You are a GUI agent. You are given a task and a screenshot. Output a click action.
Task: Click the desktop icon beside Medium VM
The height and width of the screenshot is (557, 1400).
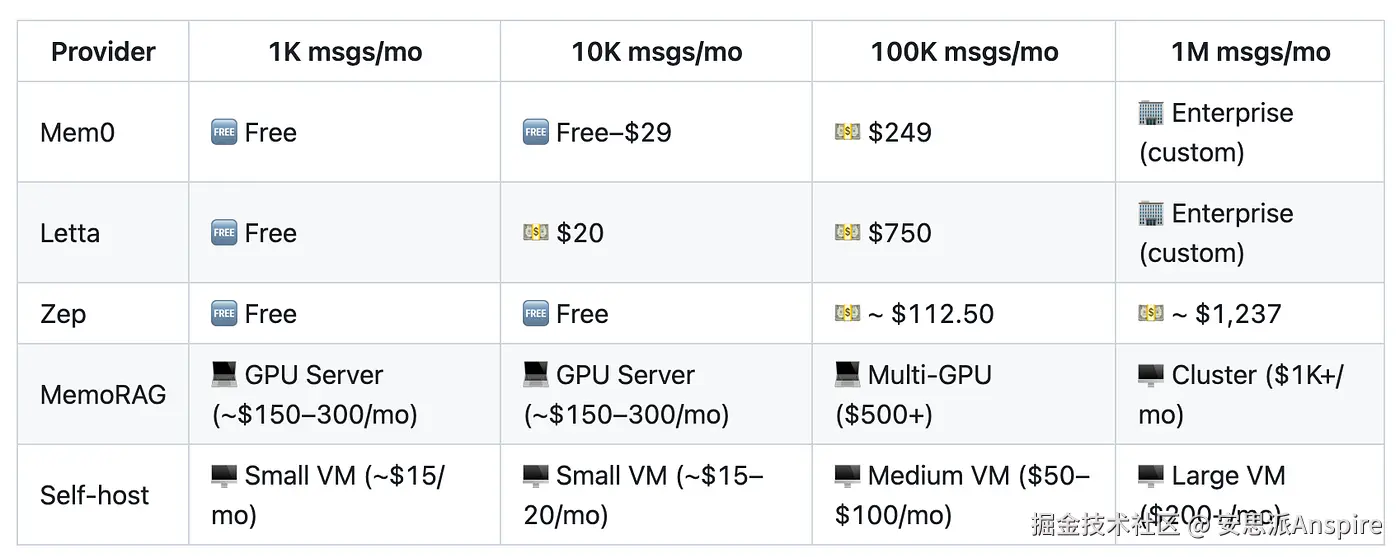pyautogui.click(x=848, y=476)
